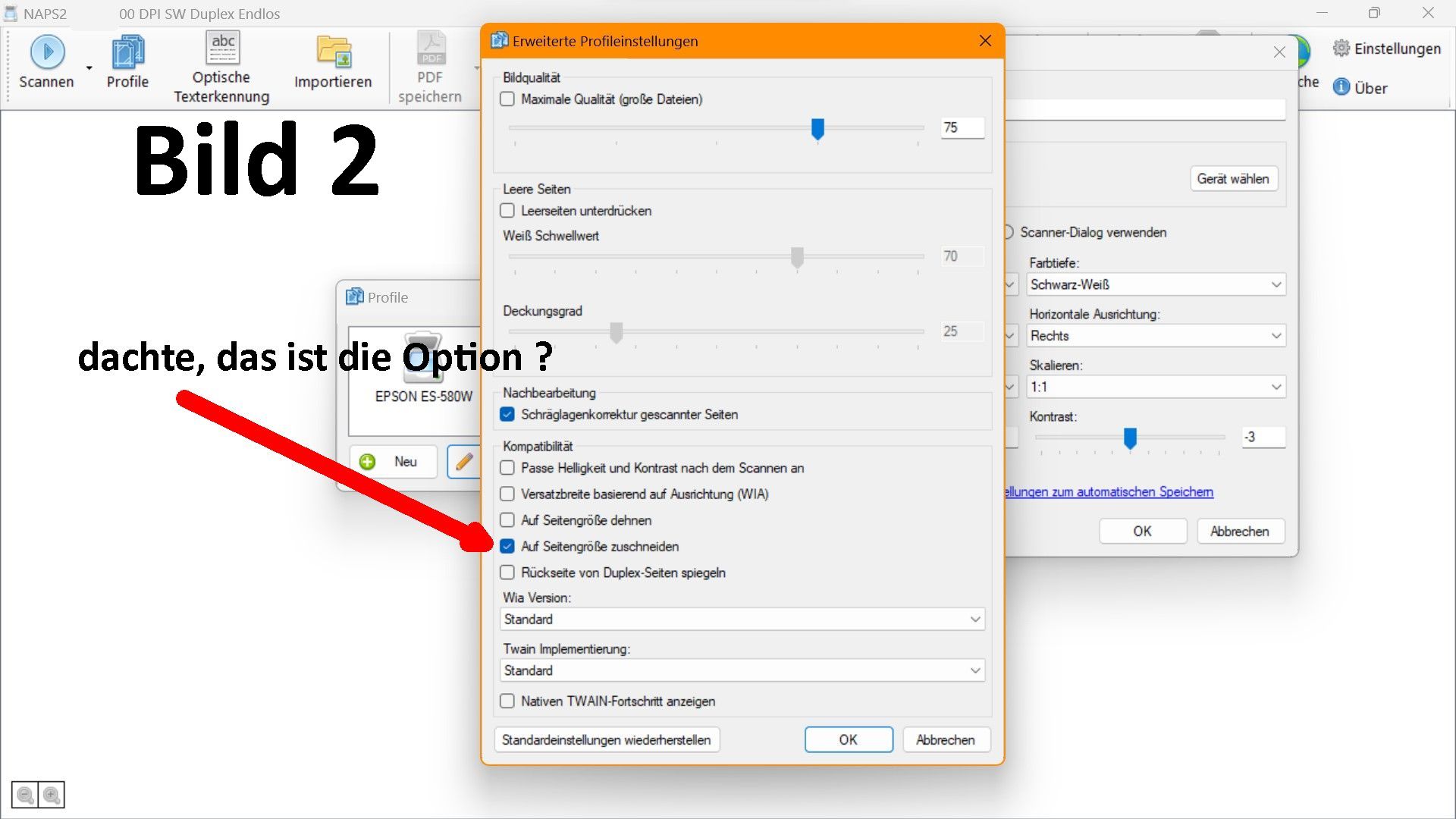The height and width of the screenshot is (819, 1456).
Task: Click the Scannen play icon
Action: [47, 52]
